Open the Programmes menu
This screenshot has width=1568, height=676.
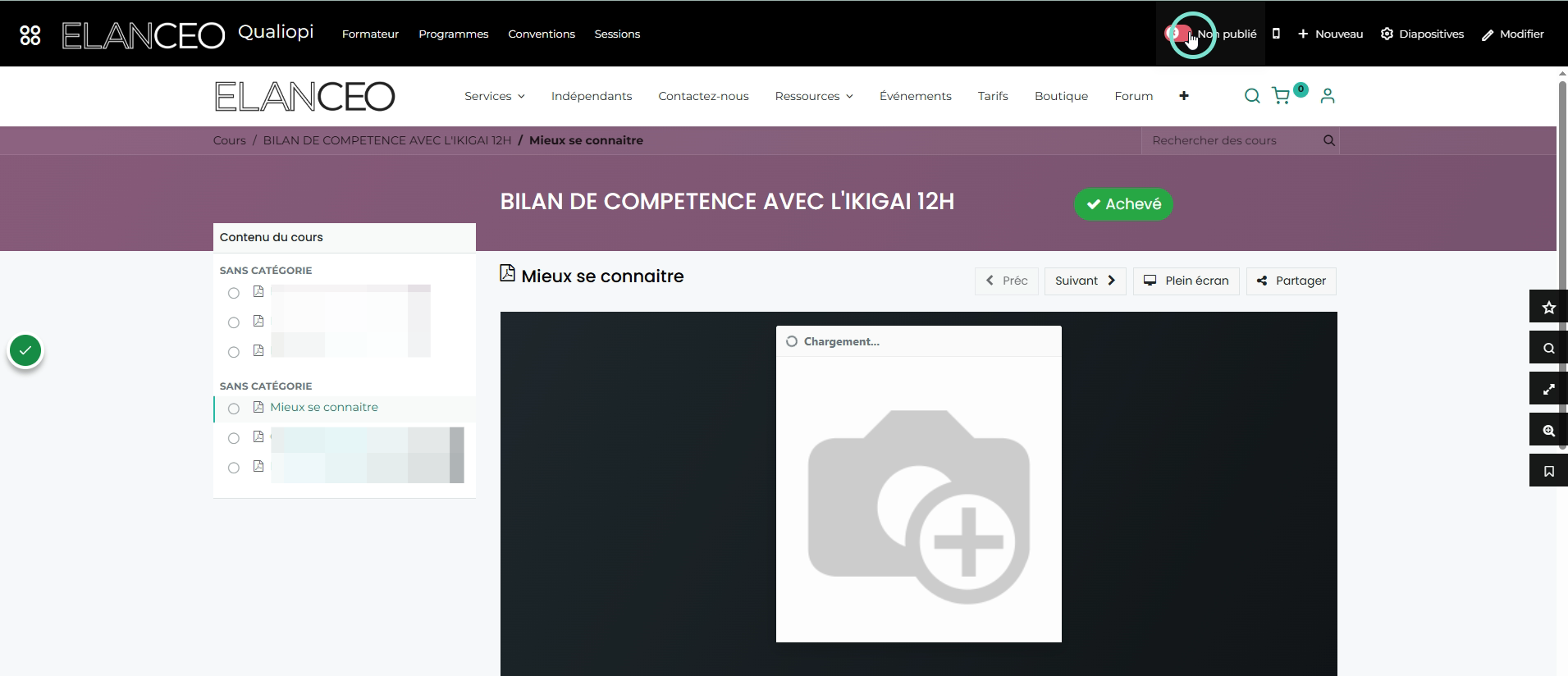tap(454, 34)
